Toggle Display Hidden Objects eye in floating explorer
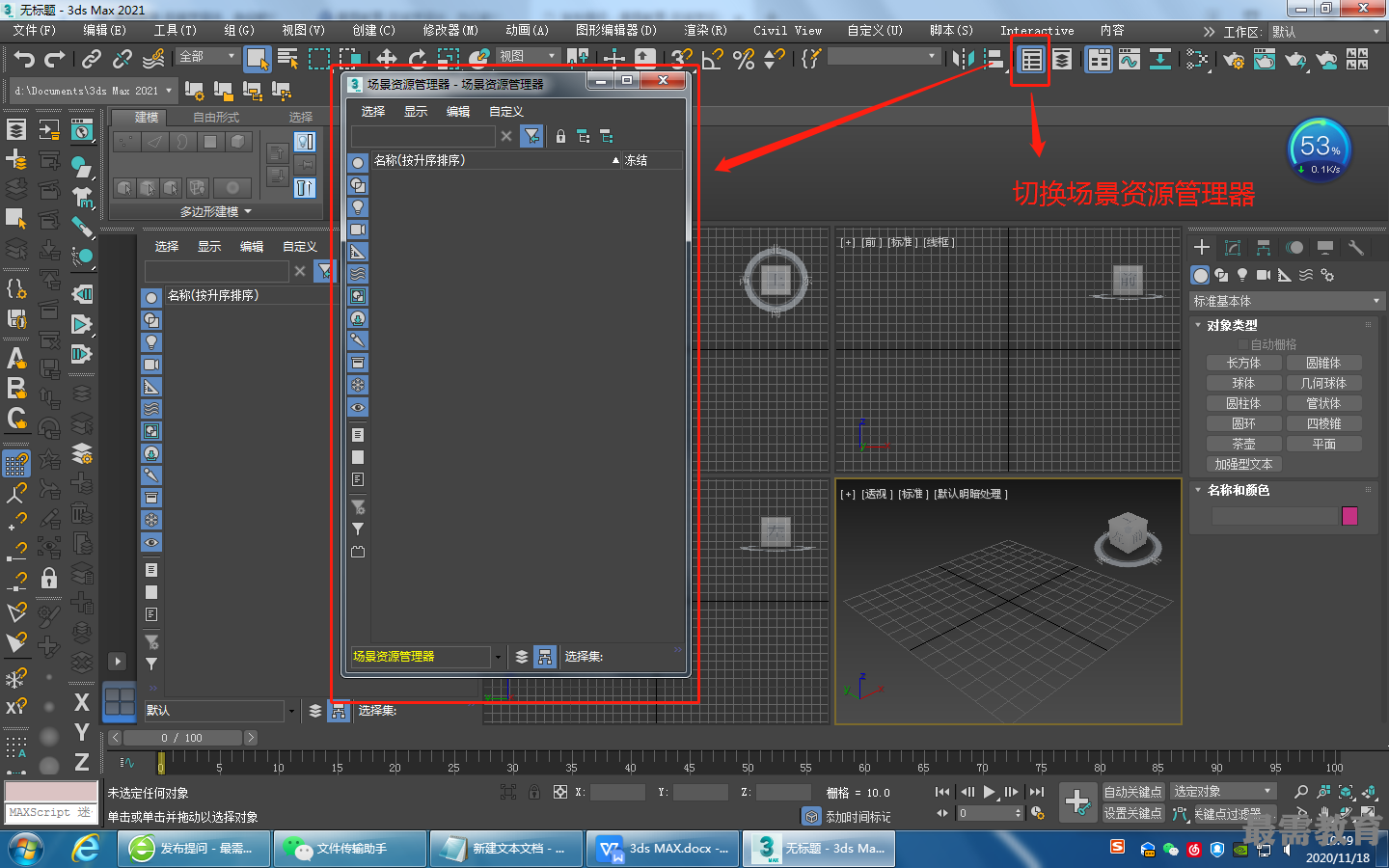The height and width of the screenshot is (868, 1389). pos(358,407)
